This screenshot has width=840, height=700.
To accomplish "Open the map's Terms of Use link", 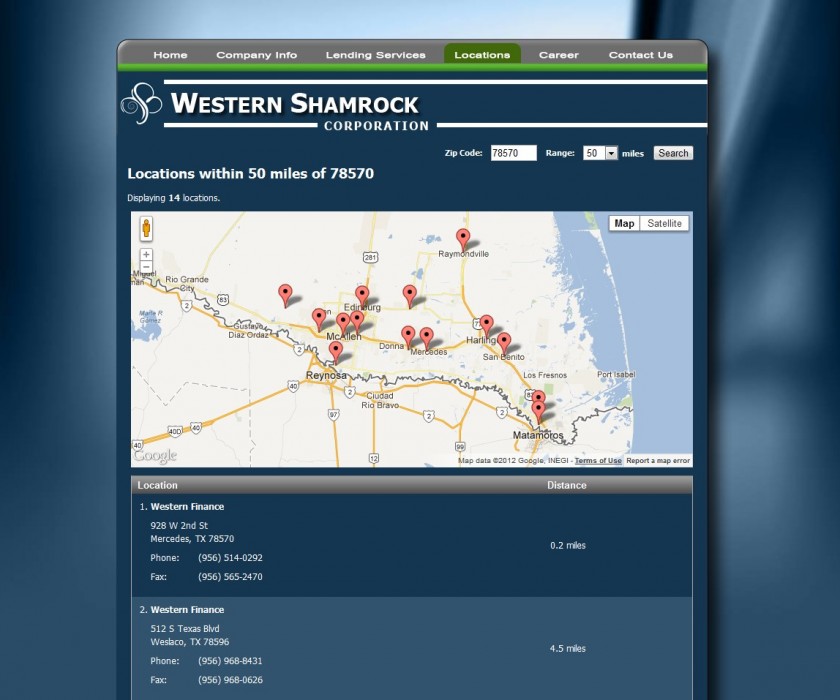I will (x=598, y=461).
